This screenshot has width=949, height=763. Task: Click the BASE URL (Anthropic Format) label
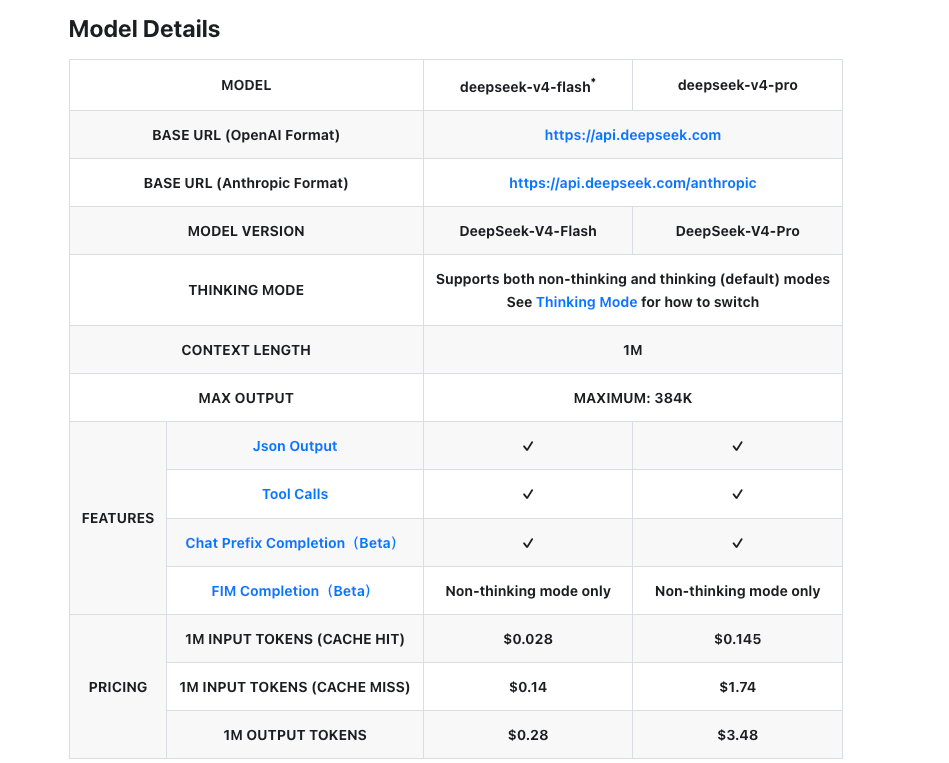tap(246, 183)
